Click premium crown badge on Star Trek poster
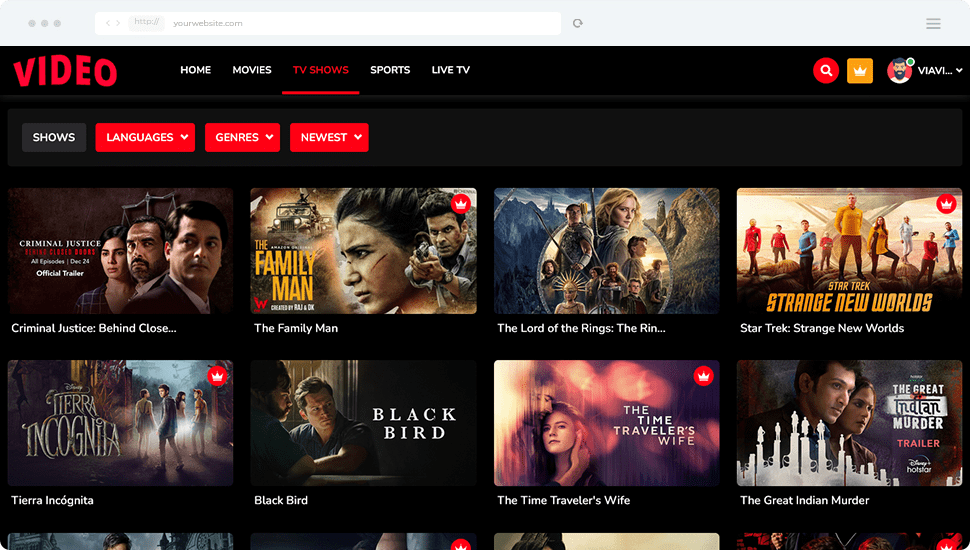The height and width of the screenshot is (550, 970). pos(946,204)
